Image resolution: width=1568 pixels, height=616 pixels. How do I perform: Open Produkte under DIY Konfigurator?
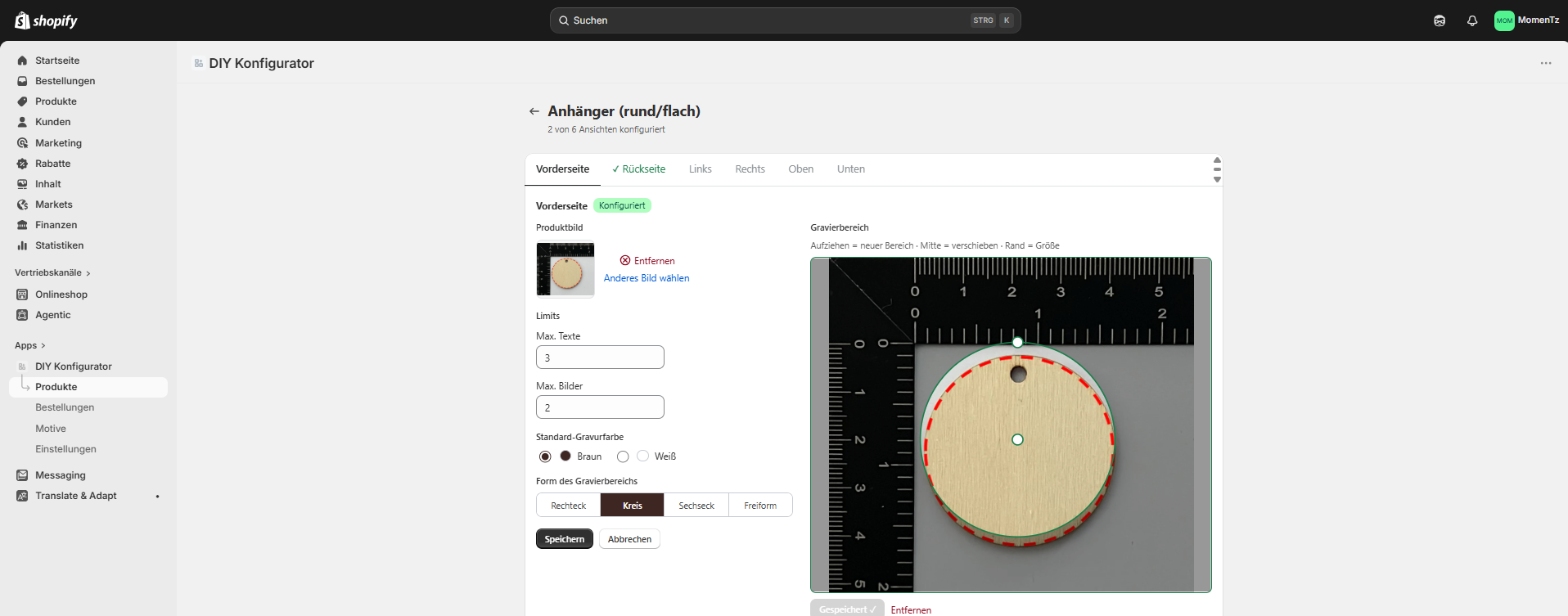tap(88, 387)
